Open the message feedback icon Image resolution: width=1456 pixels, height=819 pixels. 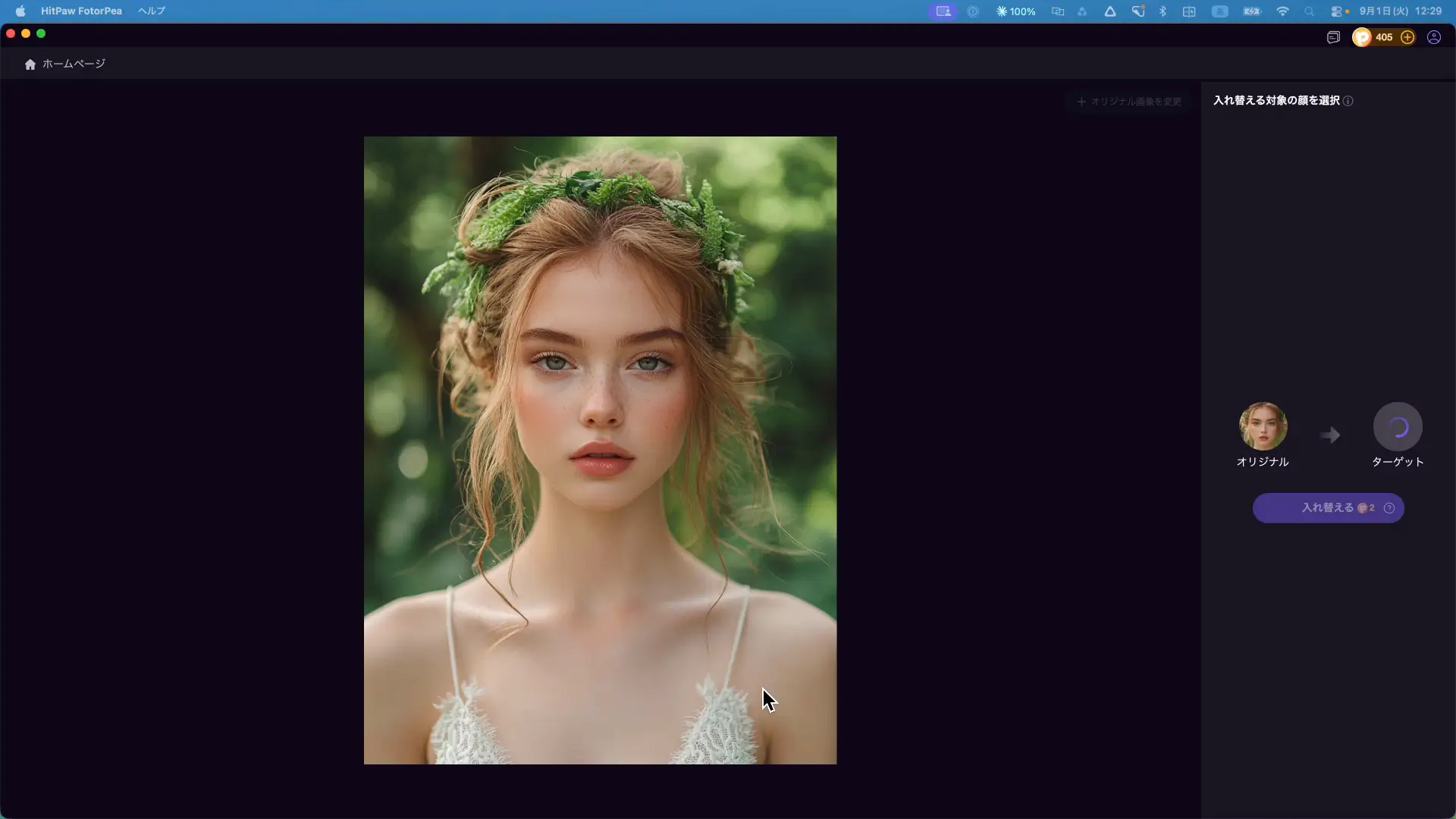tap(1333, 37)
